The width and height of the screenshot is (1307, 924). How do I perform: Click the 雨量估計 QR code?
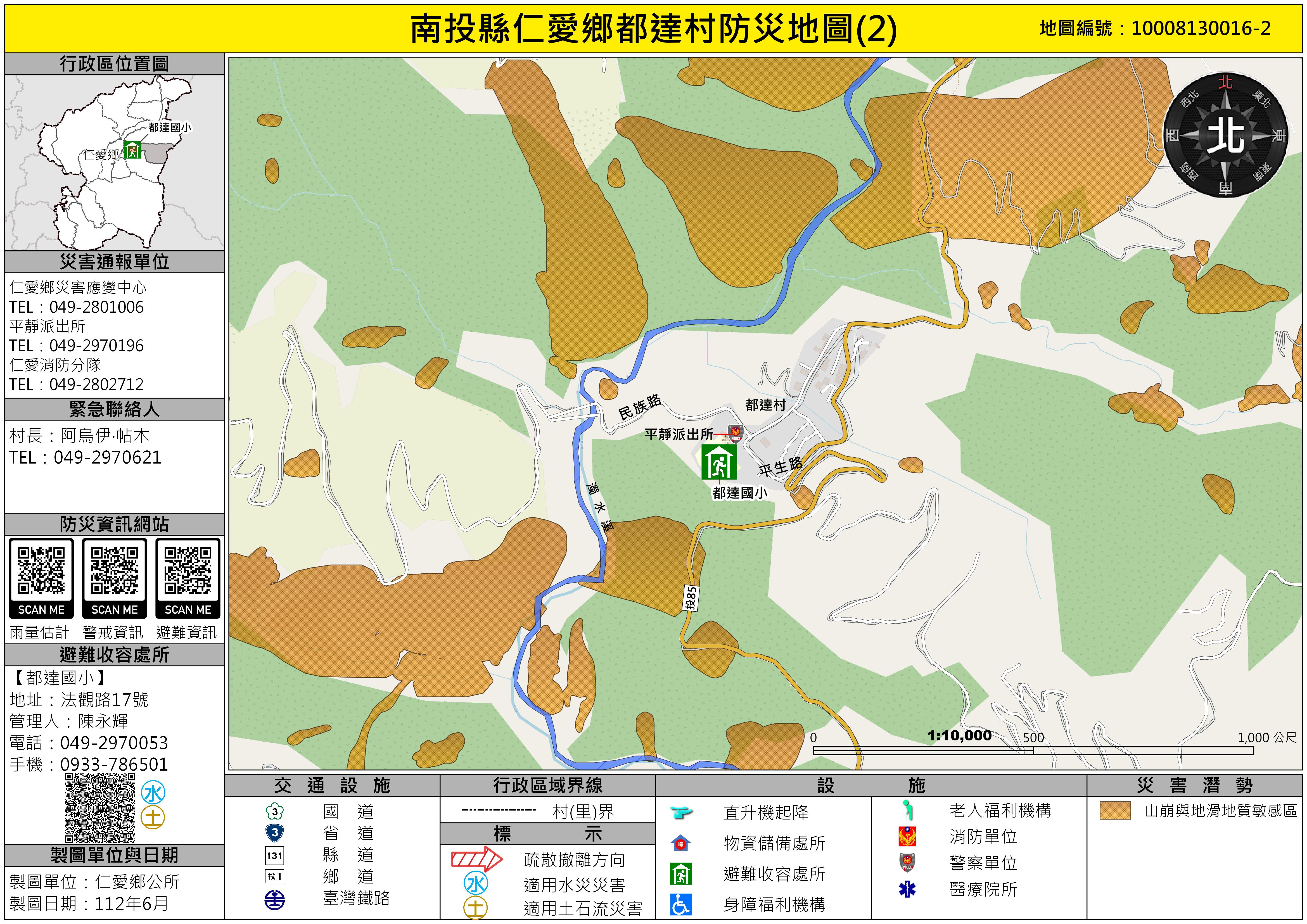[41, 571]
